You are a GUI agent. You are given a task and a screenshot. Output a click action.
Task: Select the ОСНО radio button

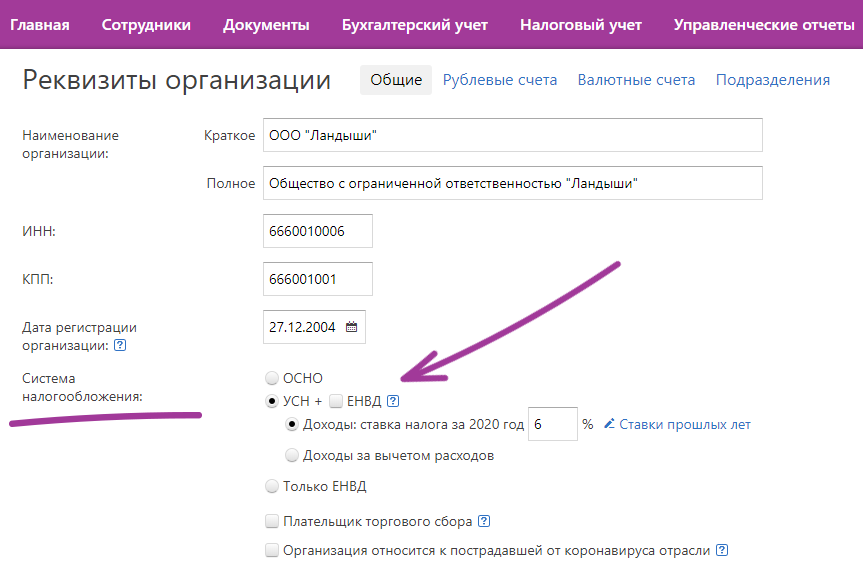[x=272, y=378]
